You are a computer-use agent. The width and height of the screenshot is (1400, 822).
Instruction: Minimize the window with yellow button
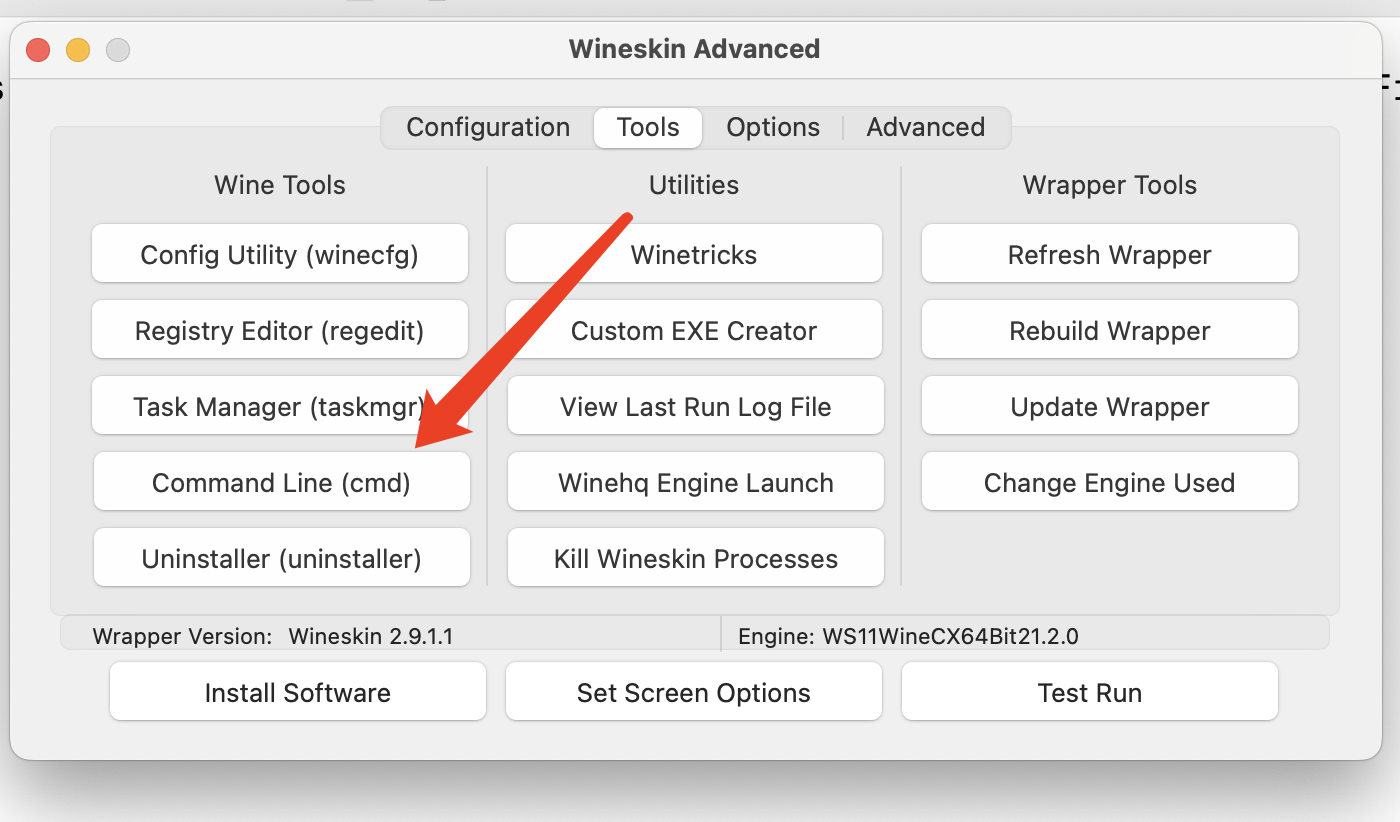[x=78, y=49]
